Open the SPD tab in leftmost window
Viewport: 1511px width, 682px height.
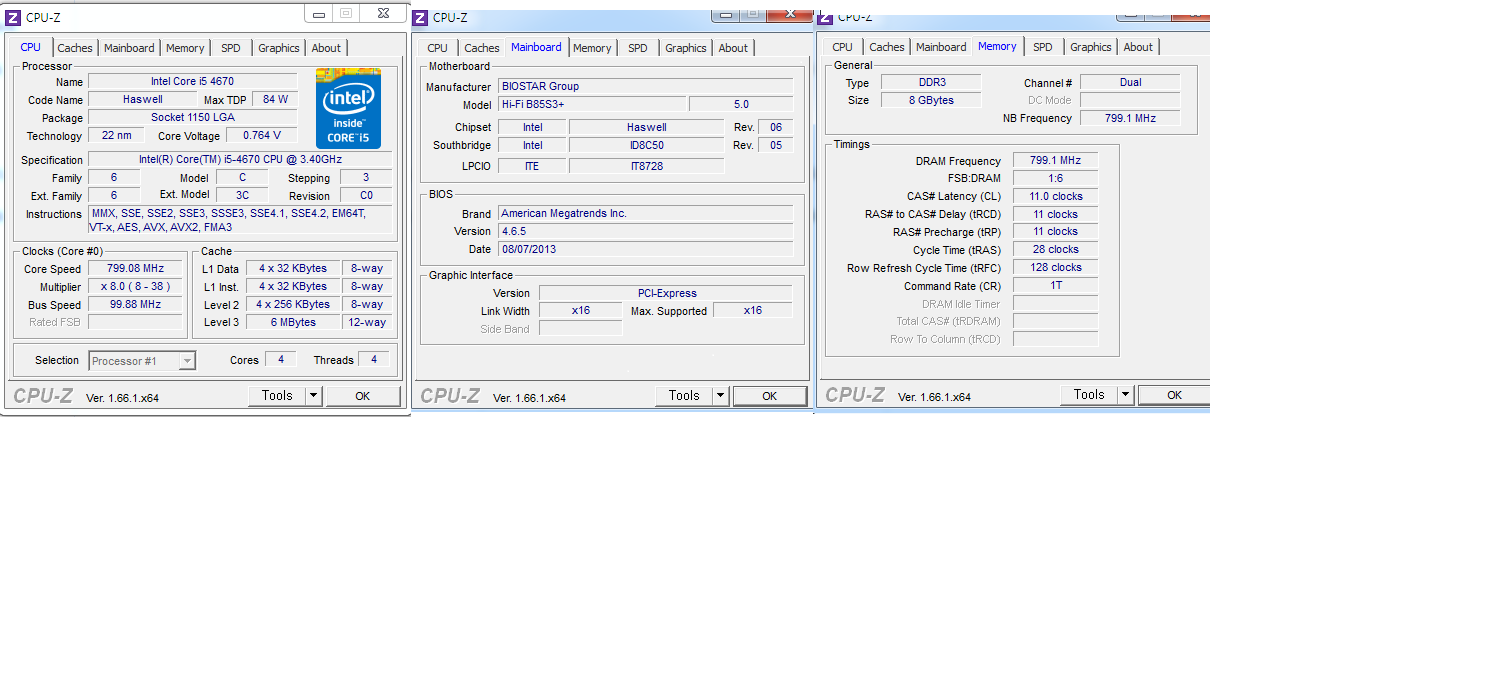click(x=231, y=48)
